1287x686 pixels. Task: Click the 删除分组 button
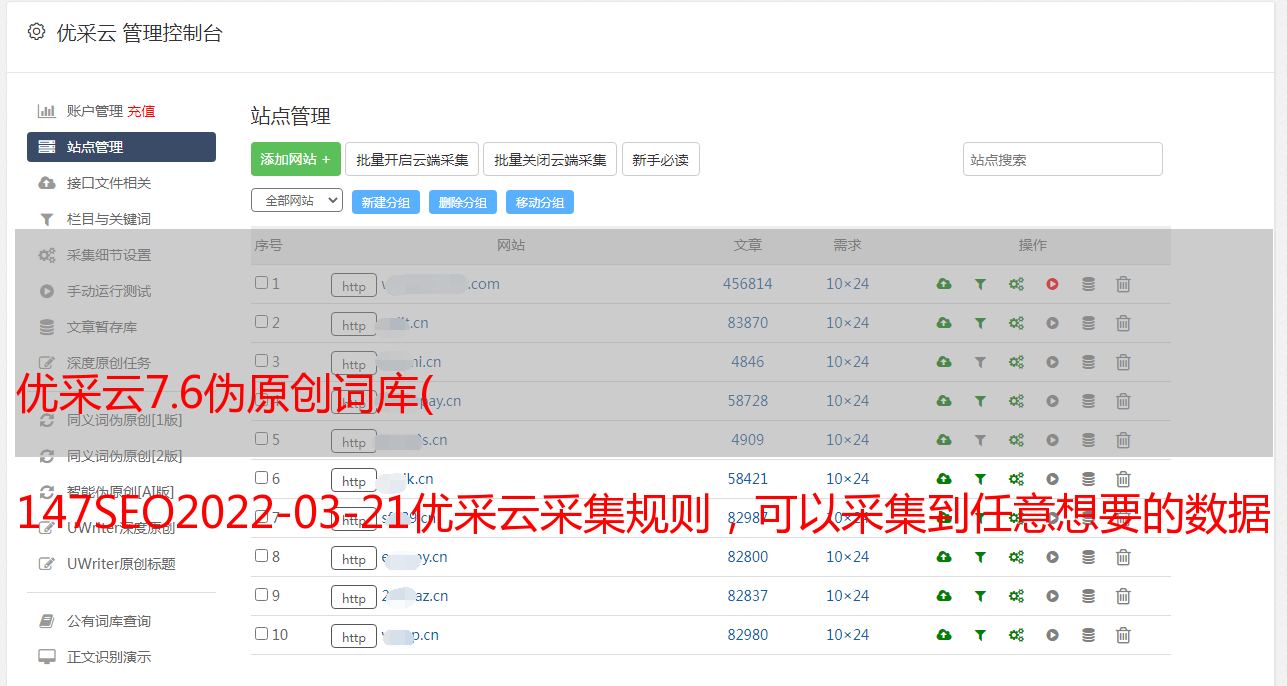pos(463,202)
